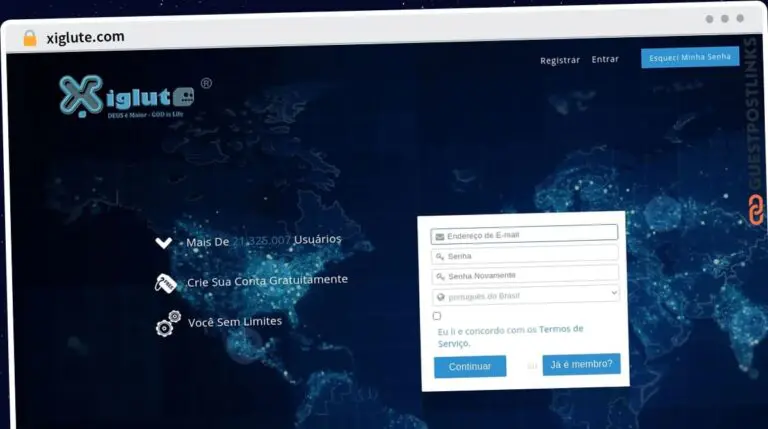Click the key icon in Senha field

[440, 257]
